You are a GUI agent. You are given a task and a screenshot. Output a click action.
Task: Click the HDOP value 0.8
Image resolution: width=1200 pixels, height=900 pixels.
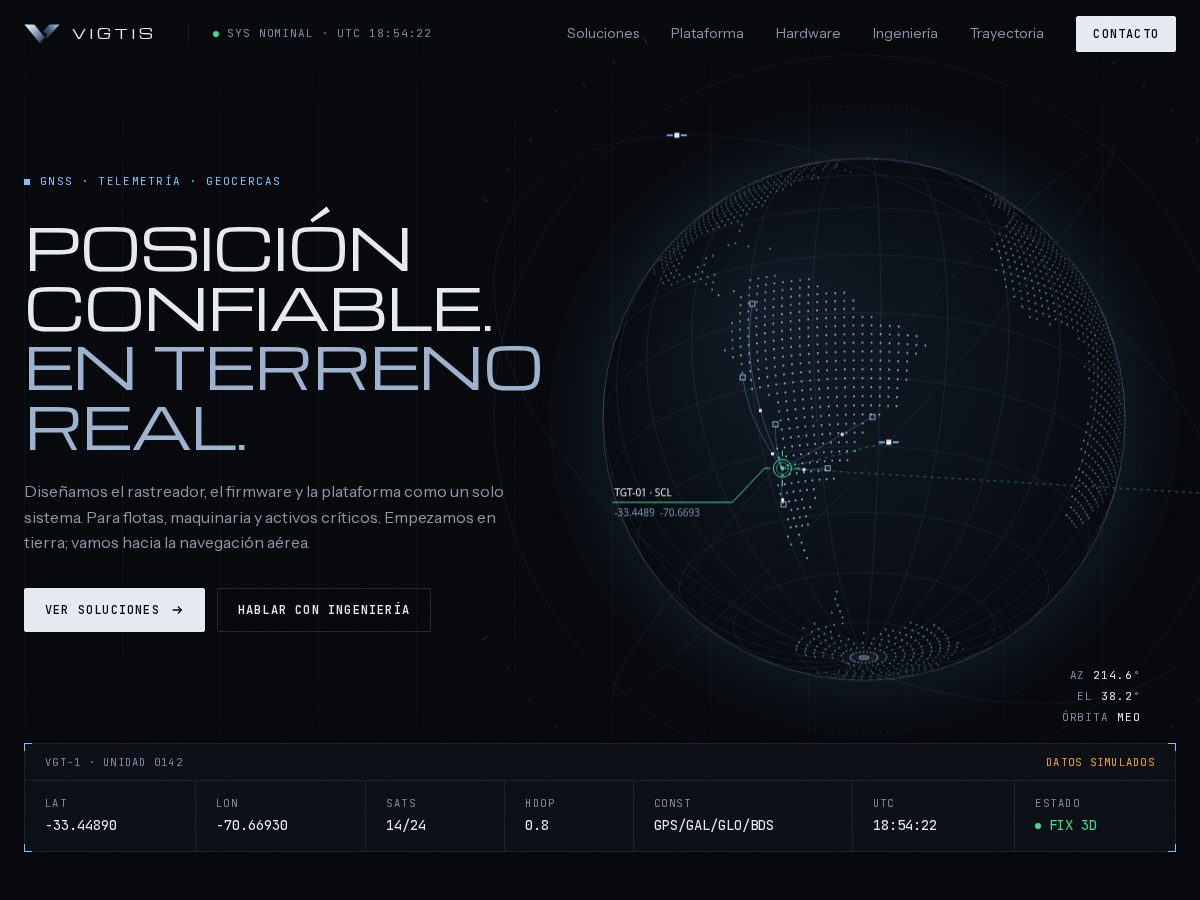(537, 826)
